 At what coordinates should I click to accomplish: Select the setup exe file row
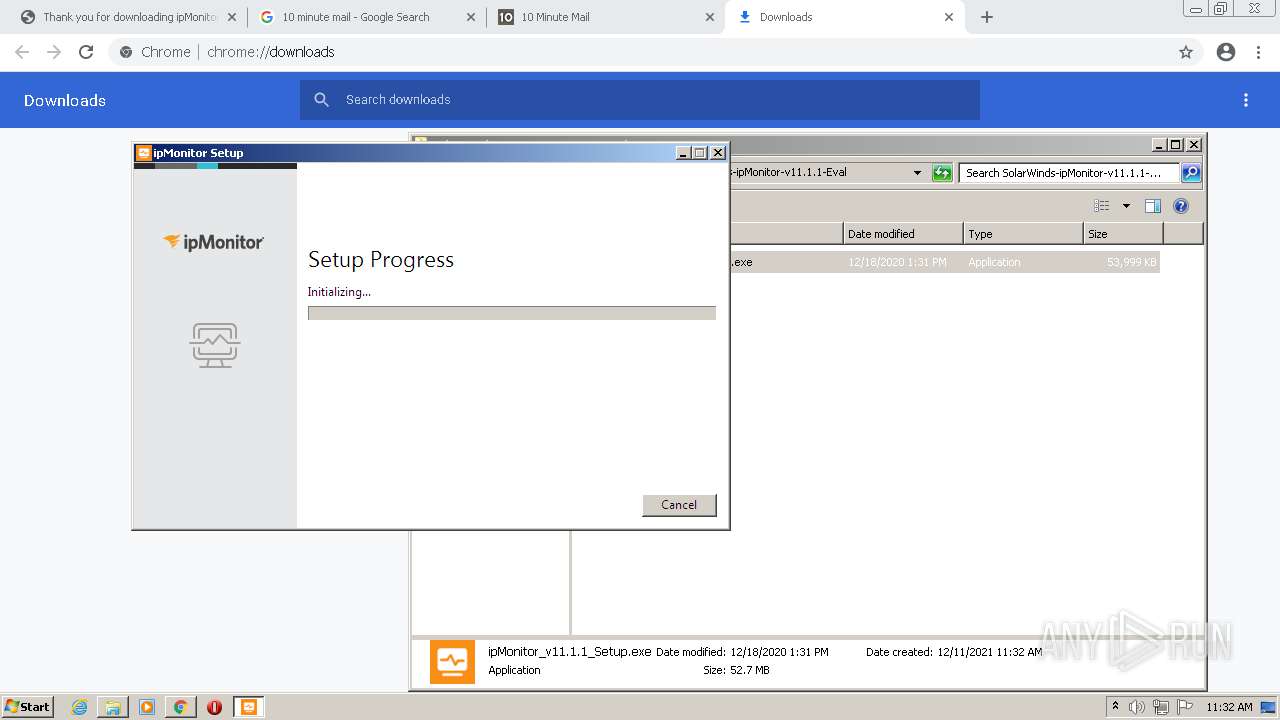[x=944, y=262]
